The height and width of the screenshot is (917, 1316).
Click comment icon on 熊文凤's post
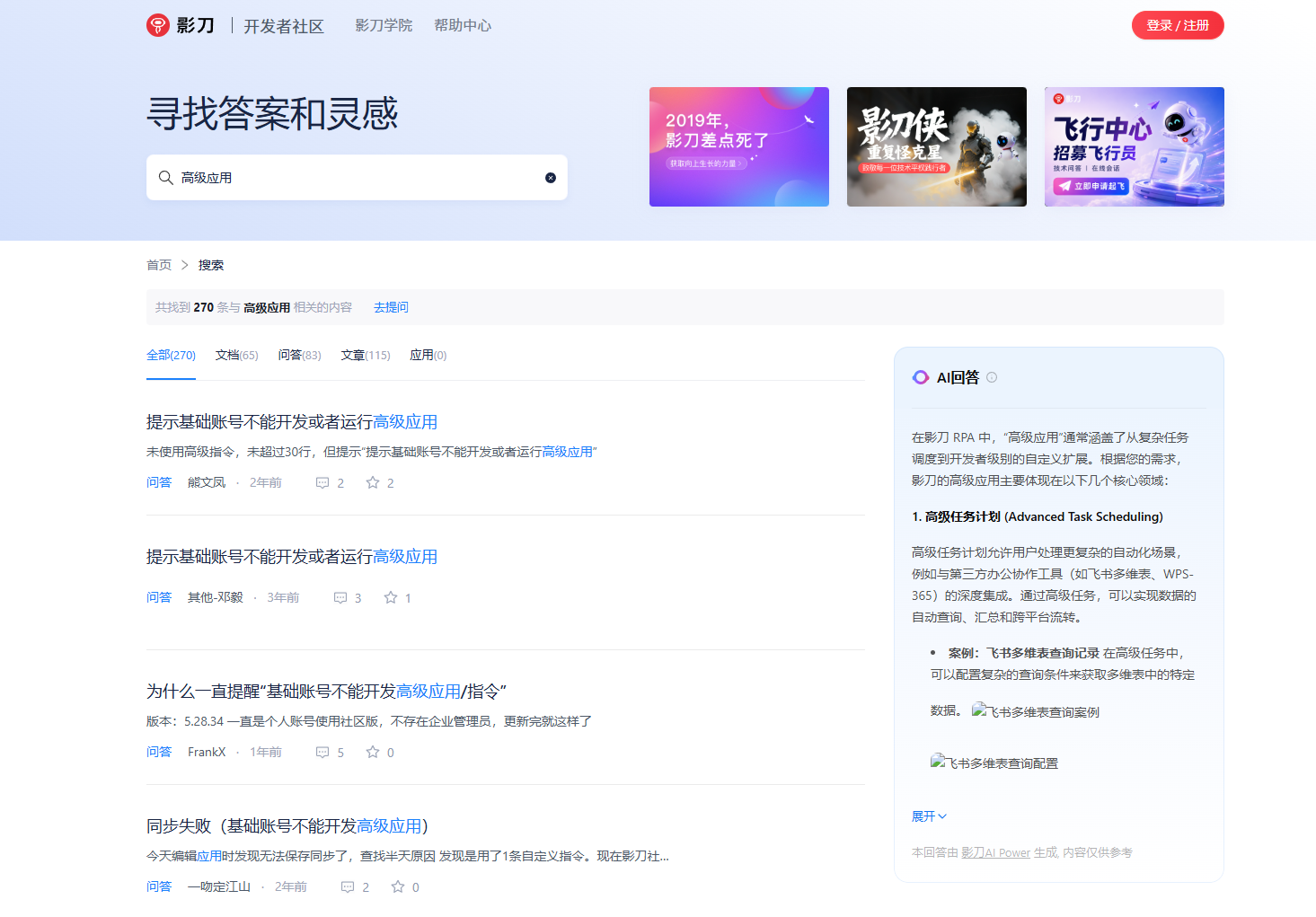(x=322, y=483)
